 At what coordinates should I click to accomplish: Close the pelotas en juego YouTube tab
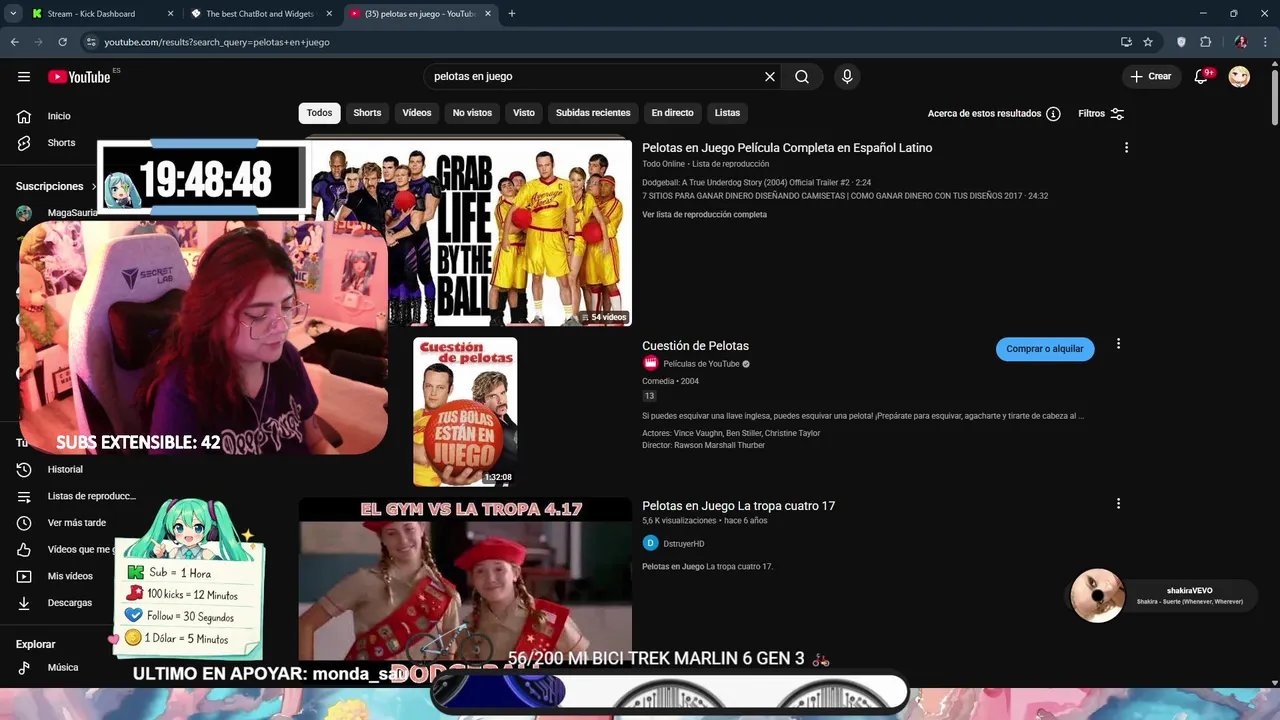[488, 14]
